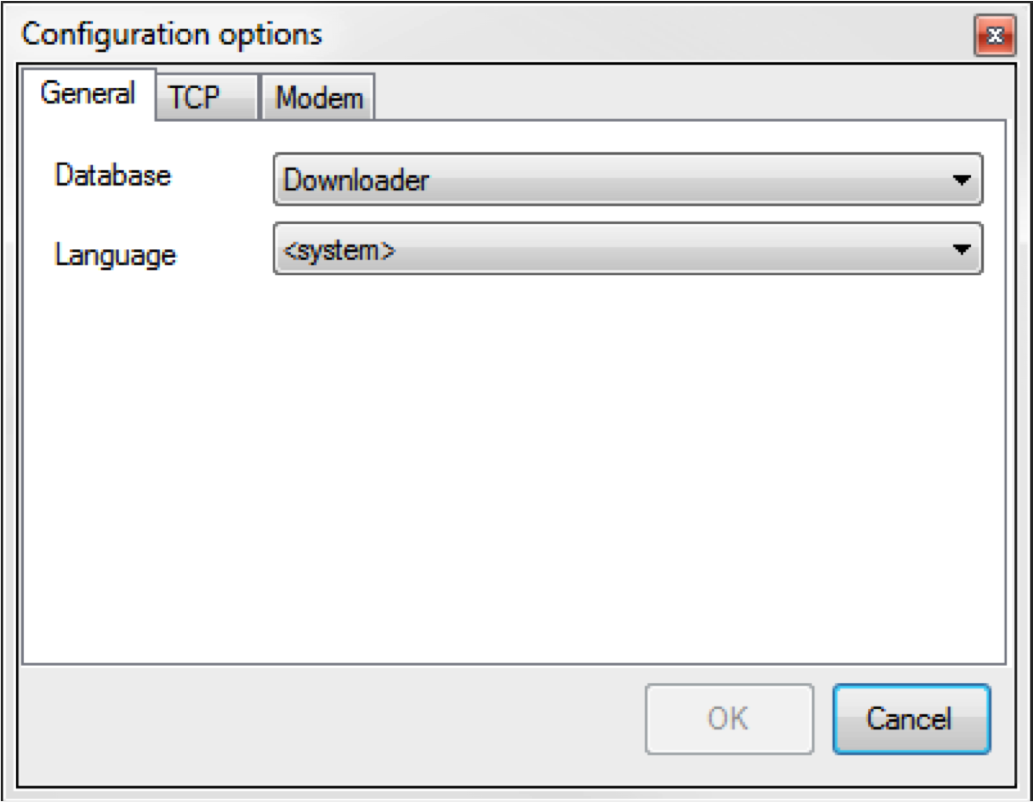
Task: Click the '<system>' value in Language field
Action: pos(339,250)
